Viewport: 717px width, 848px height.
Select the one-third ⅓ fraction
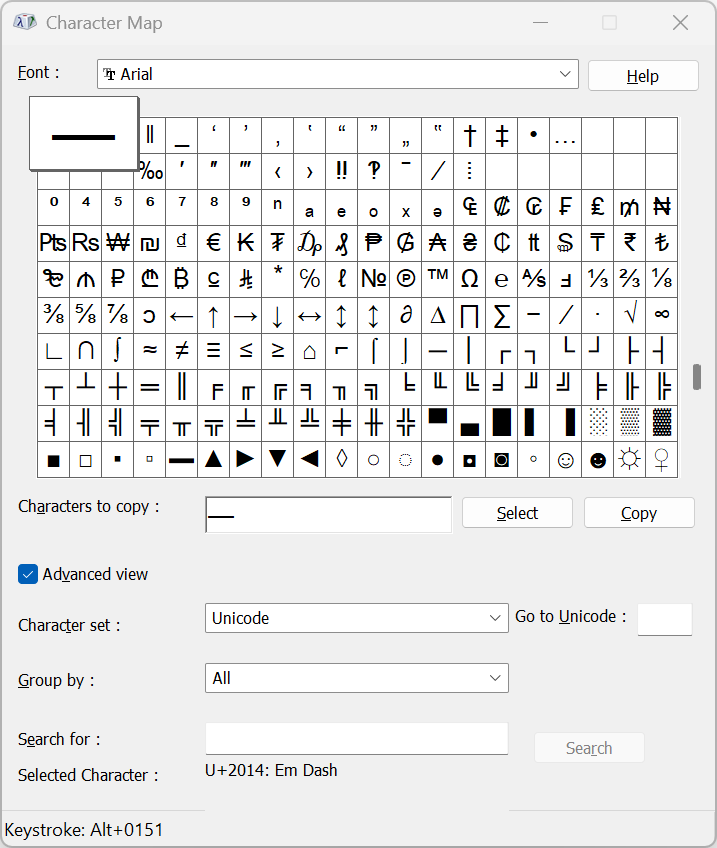click(598, 279)
